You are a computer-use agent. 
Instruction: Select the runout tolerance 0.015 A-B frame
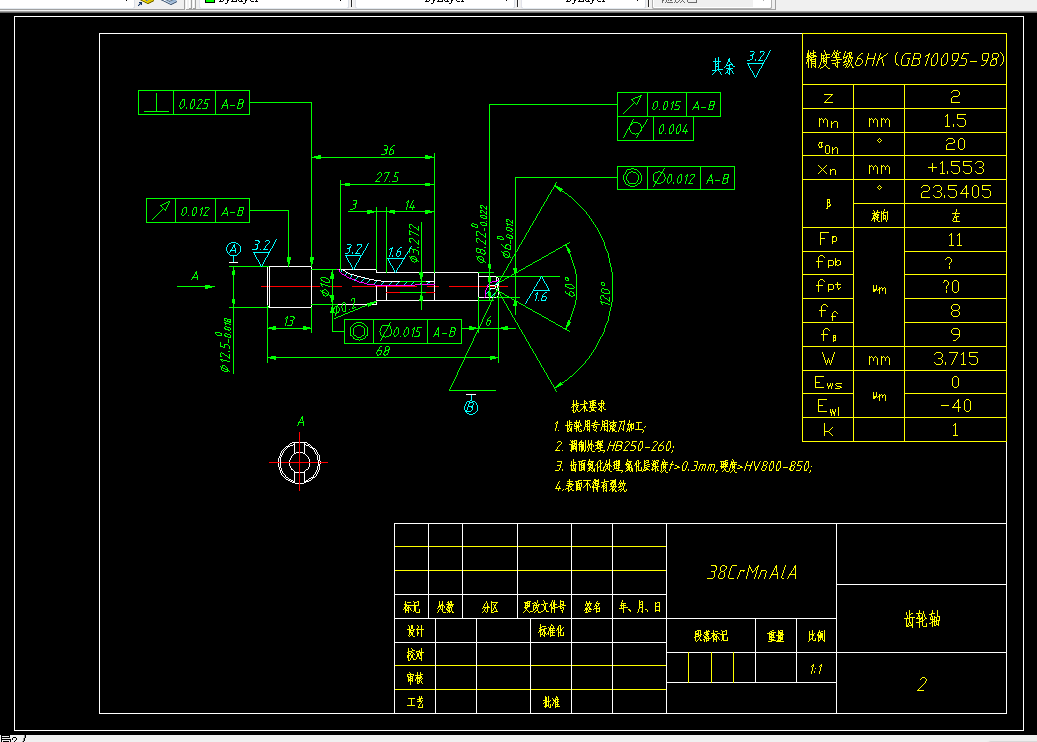tap(669, 104)
